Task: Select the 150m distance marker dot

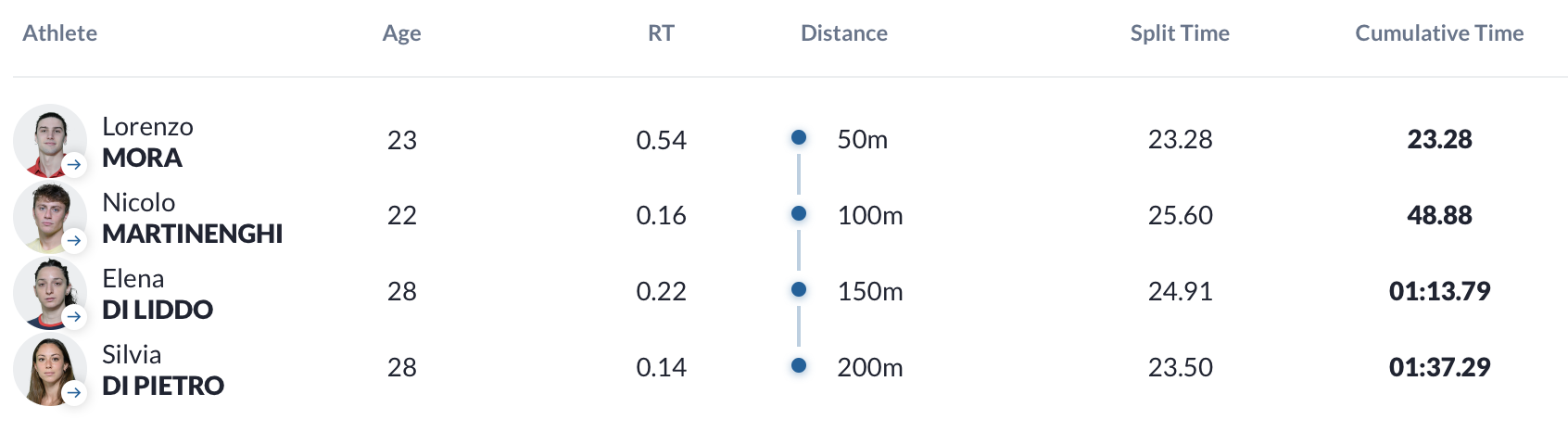Action: [799, 290]
